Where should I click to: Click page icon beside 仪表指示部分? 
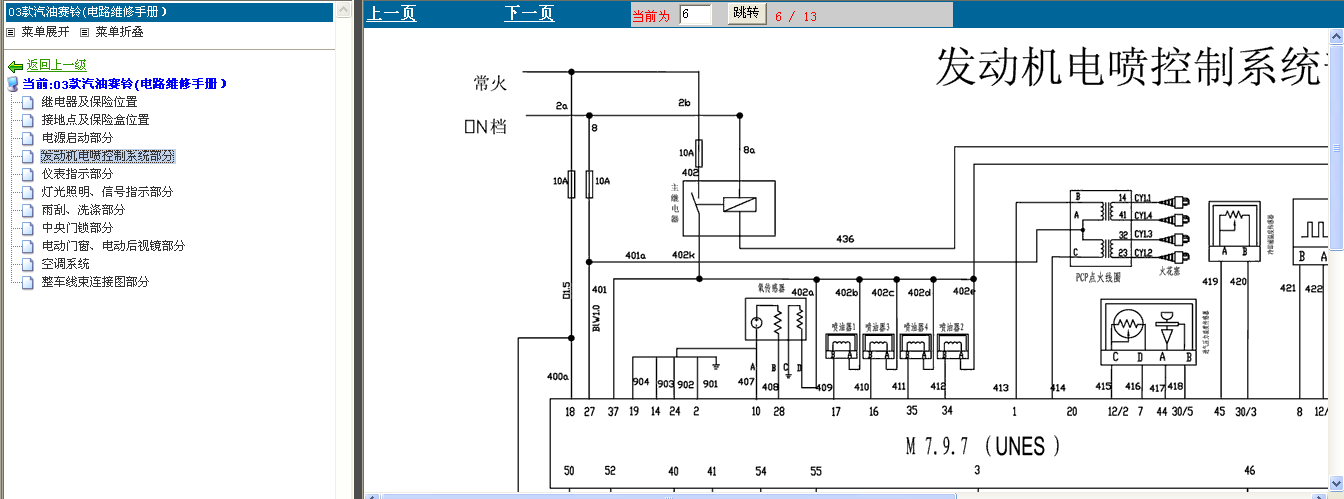pyautogui.click(x=27, y=174)
